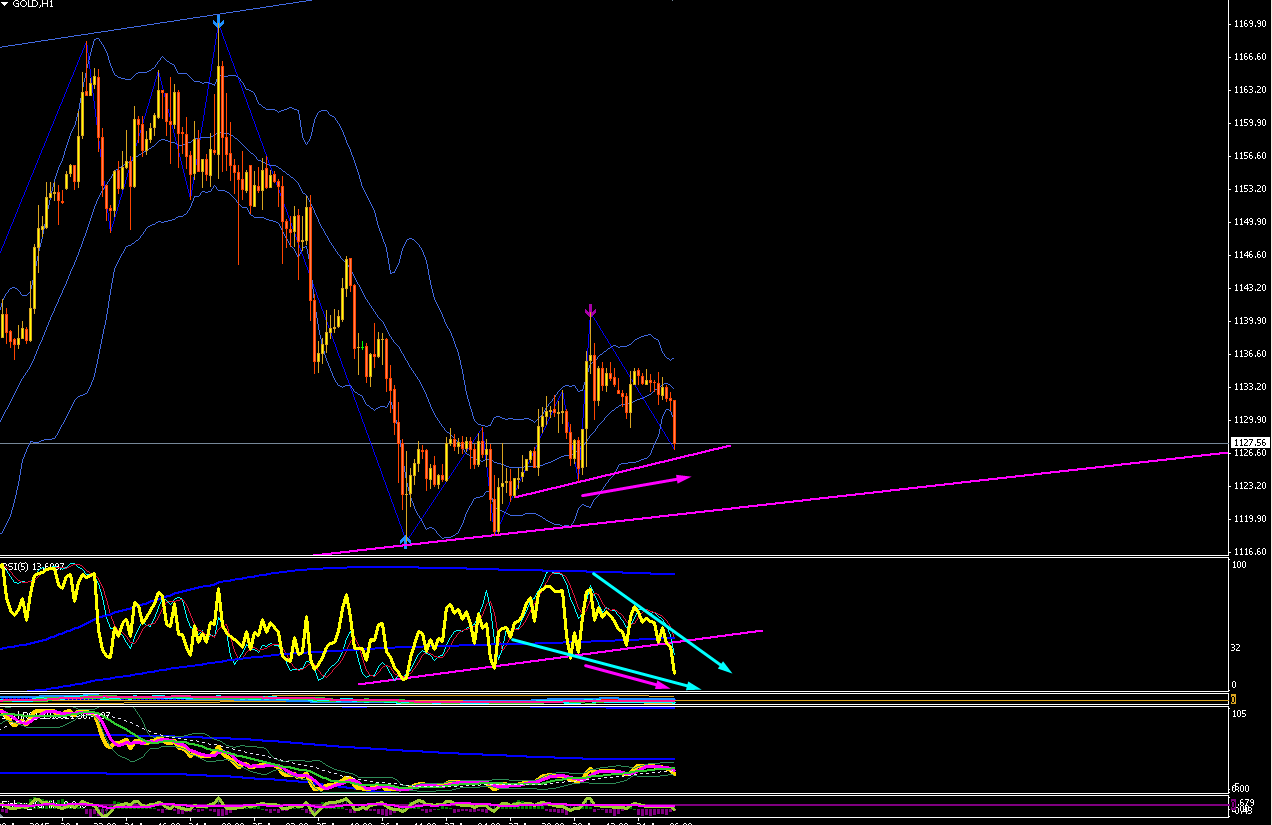
Task: Click the 1119.90 price scale label
Action: (x=1251, y=518)
